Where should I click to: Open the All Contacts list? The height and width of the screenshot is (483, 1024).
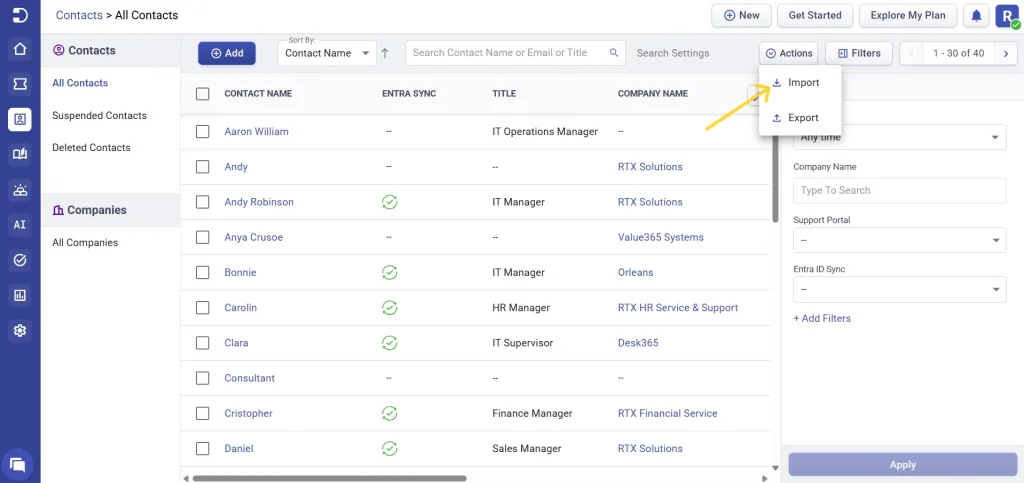(80, 84)
